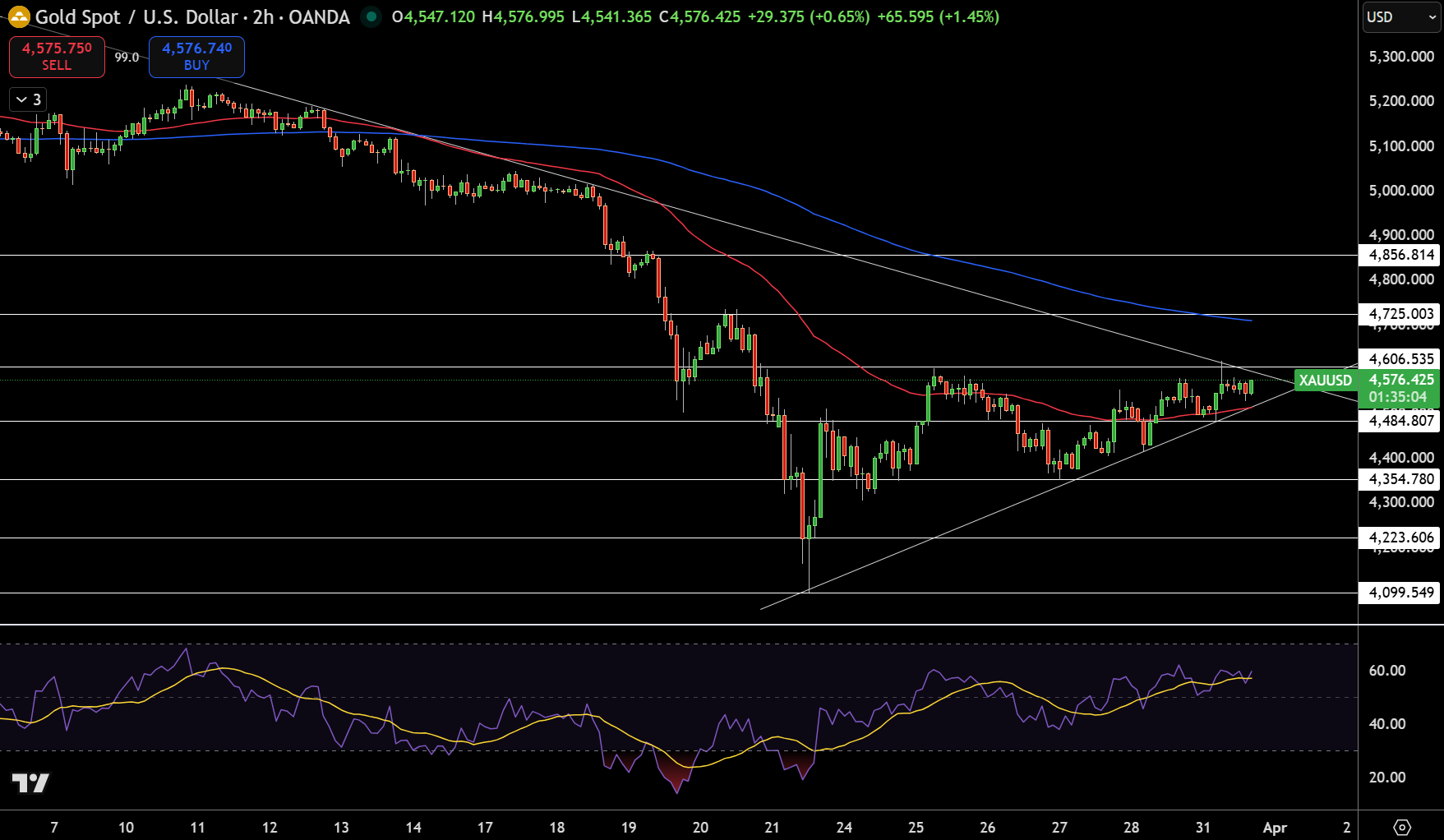Click date 24 on the time axis

click(x=844, y=828)
